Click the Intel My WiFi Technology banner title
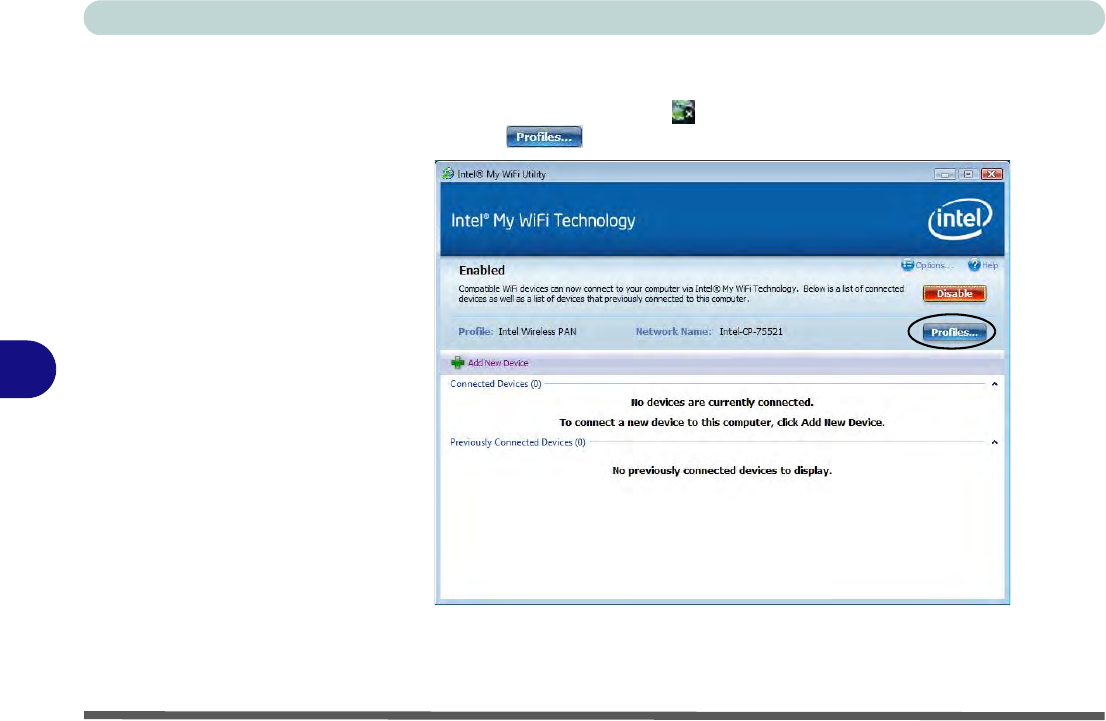Screen dimensions: 1106x721 coord(543,221)
